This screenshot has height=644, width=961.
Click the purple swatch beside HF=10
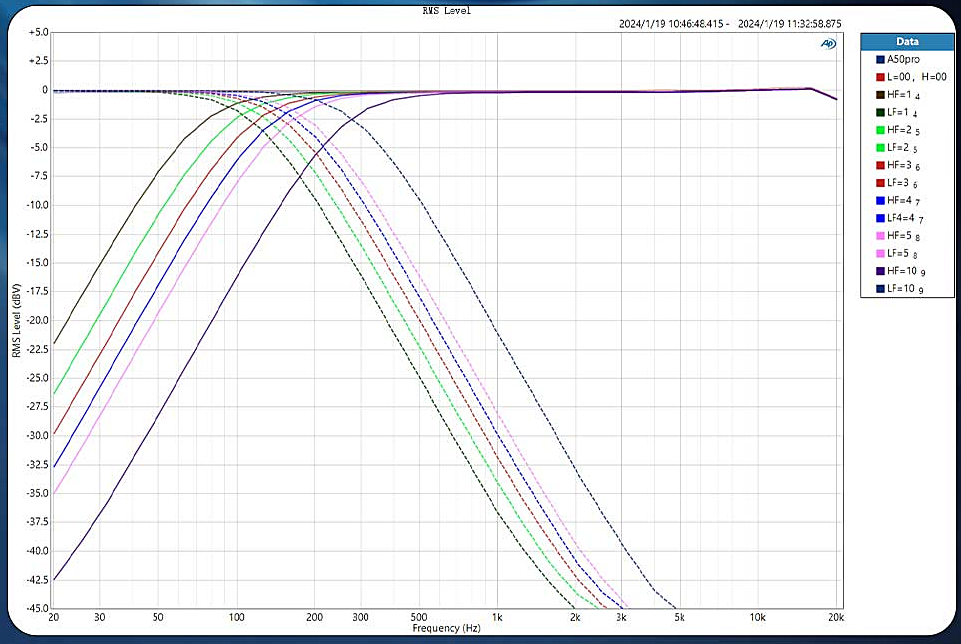(x=880, y=271)
